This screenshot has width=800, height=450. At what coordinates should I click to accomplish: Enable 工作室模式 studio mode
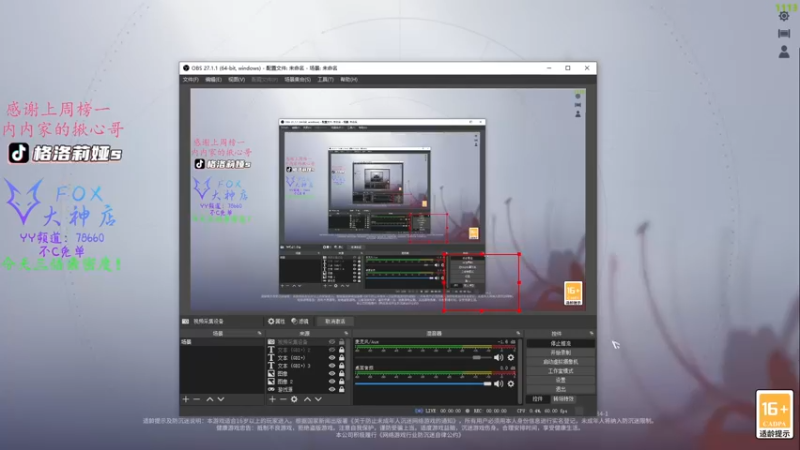(x=561, y=371)
